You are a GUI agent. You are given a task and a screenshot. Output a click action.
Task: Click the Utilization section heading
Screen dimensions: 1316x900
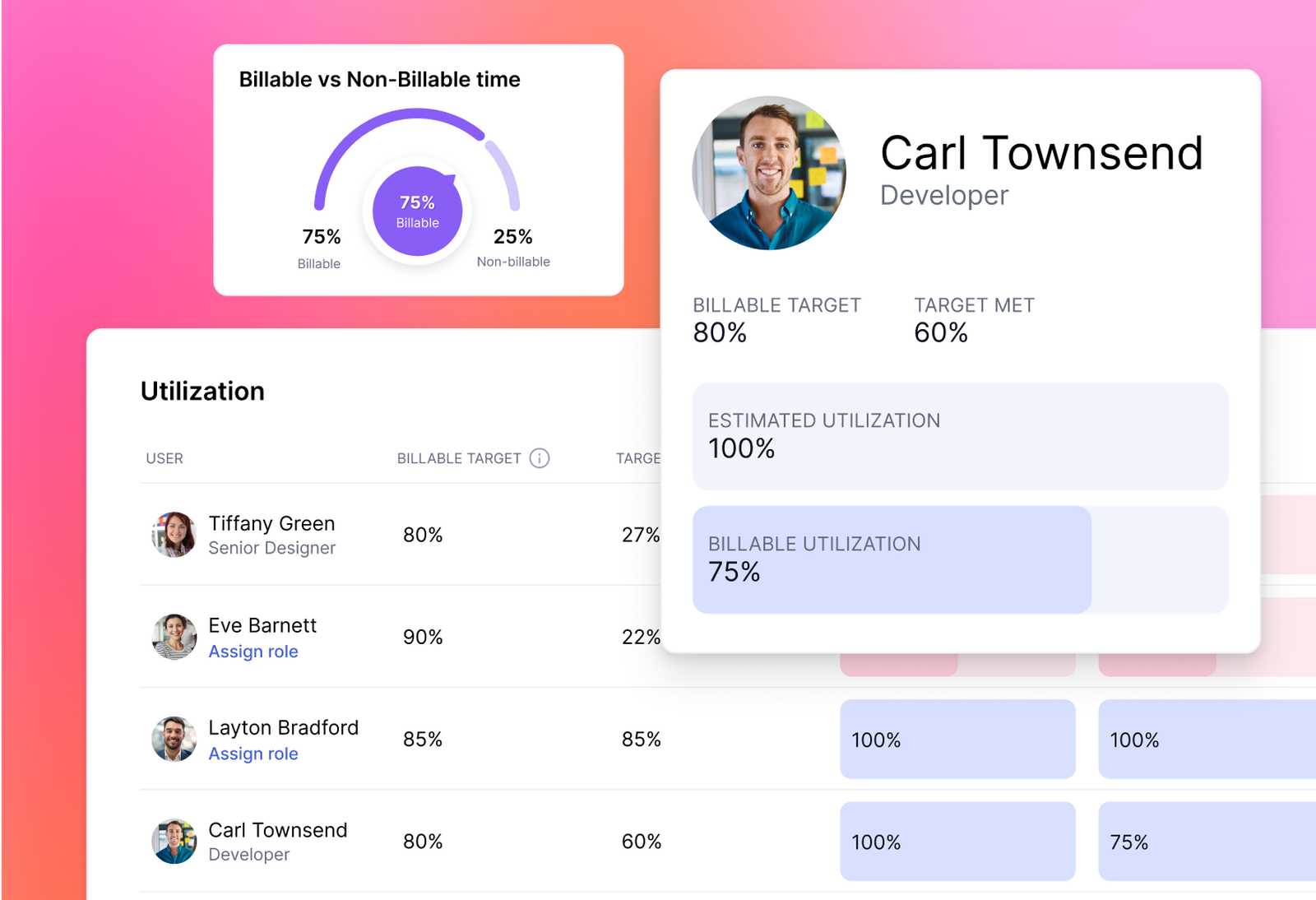coord(202,391)
